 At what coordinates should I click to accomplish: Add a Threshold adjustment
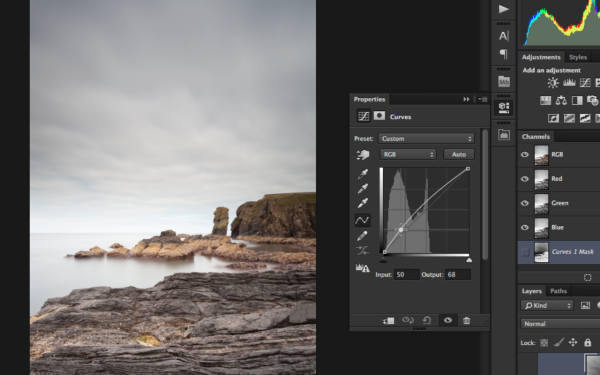point(585,118)
